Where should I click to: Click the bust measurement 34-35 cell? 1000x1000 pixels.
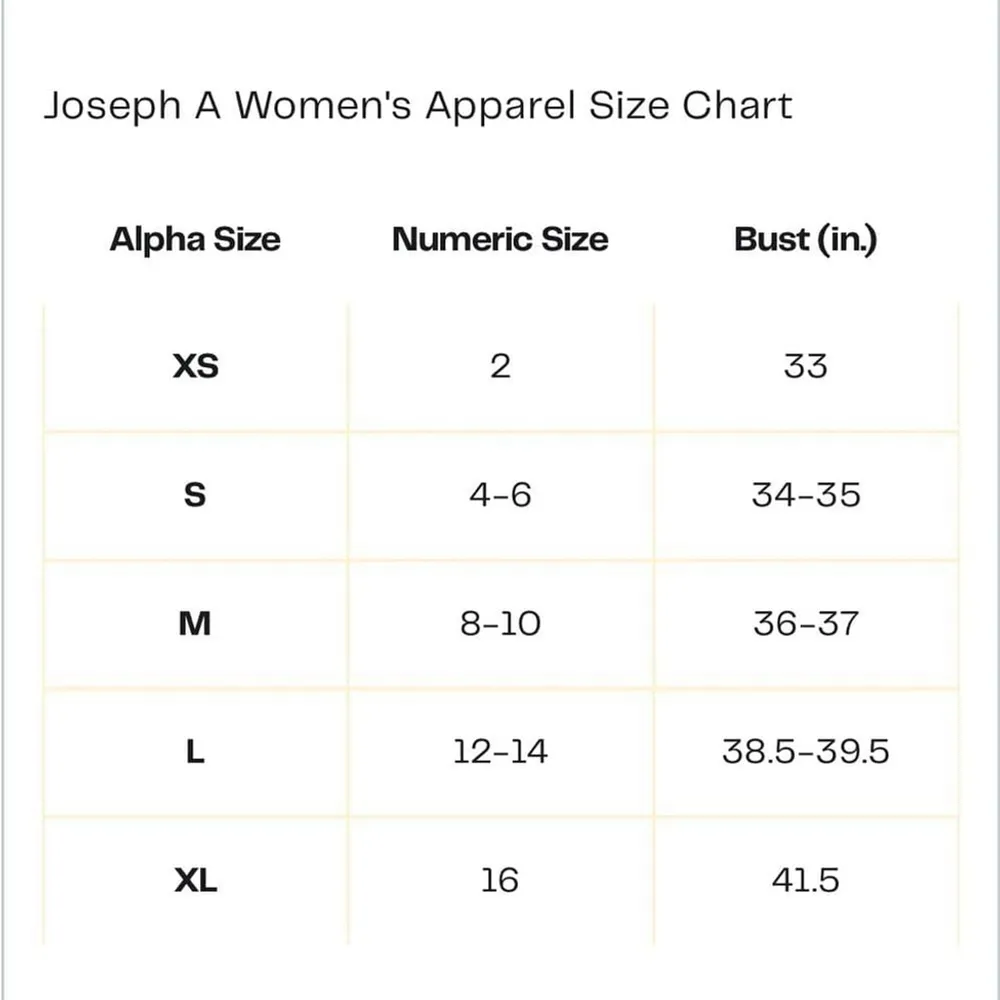[x=805, y=494]
